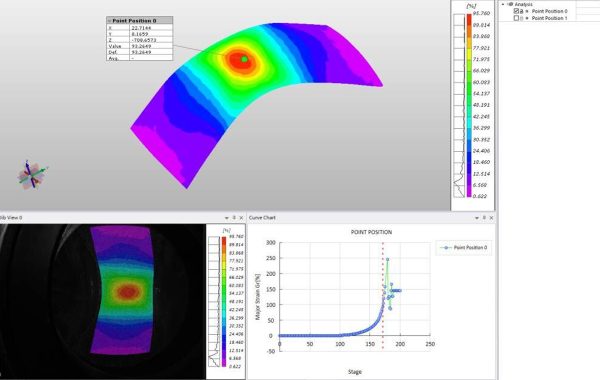Click the lock icon beside Point Position 1
Screen dimensions: 600x380
522,18
